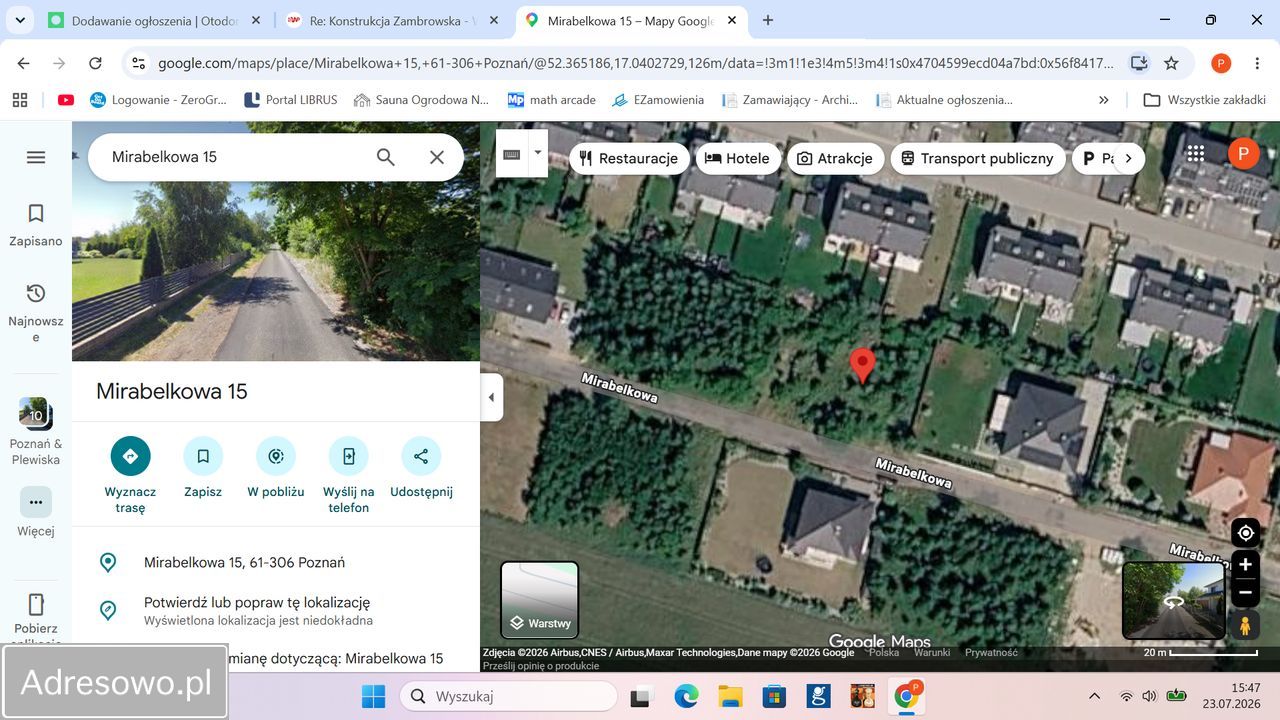Viewport: 1280px width, 720px height.
Task: Switch to Dodawanie ogłoszenia Otodom tab
Action: (x=154, y=20)
